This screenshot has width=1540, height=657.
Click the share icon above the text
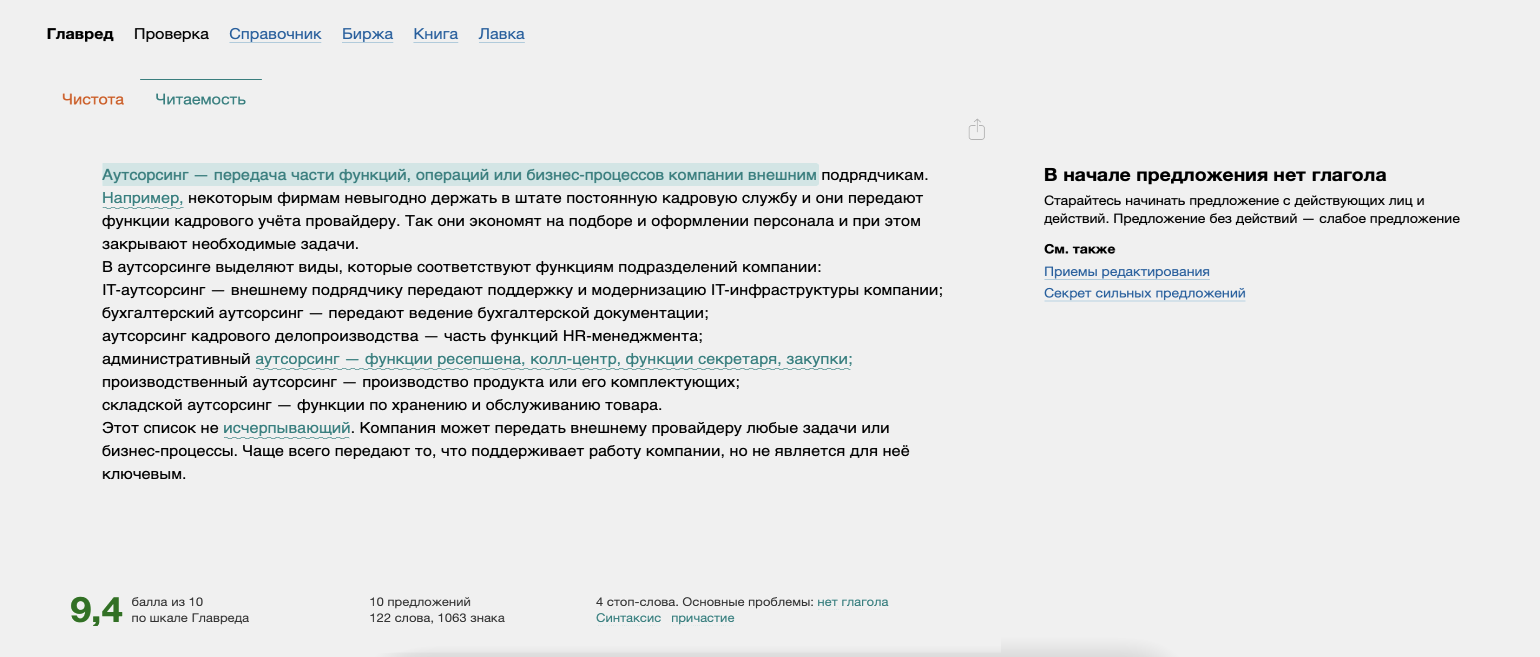coord(977,130)
